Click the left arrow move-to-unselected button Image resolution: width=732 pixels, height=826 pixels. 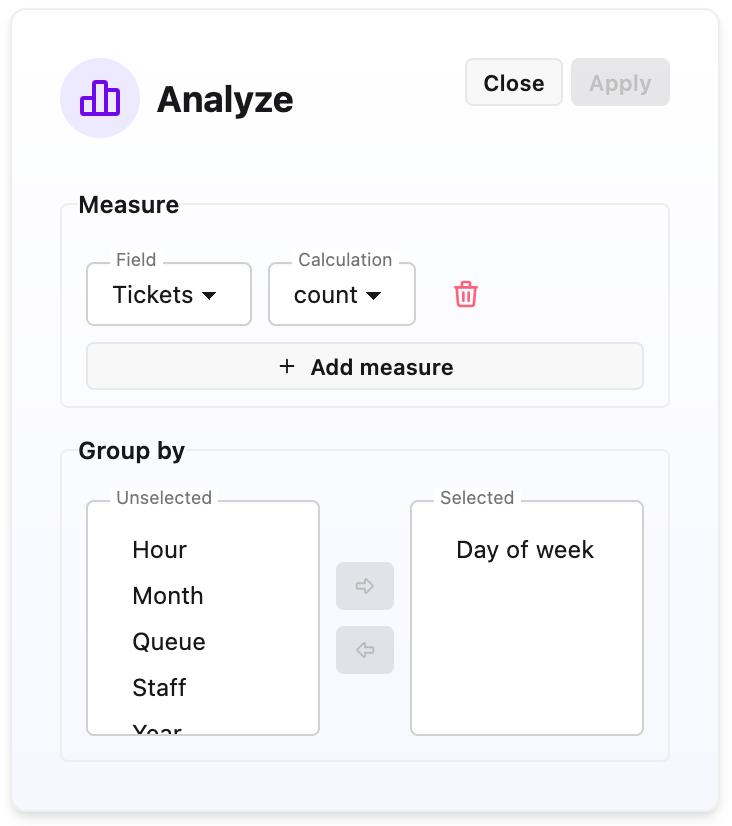(365, 650)
